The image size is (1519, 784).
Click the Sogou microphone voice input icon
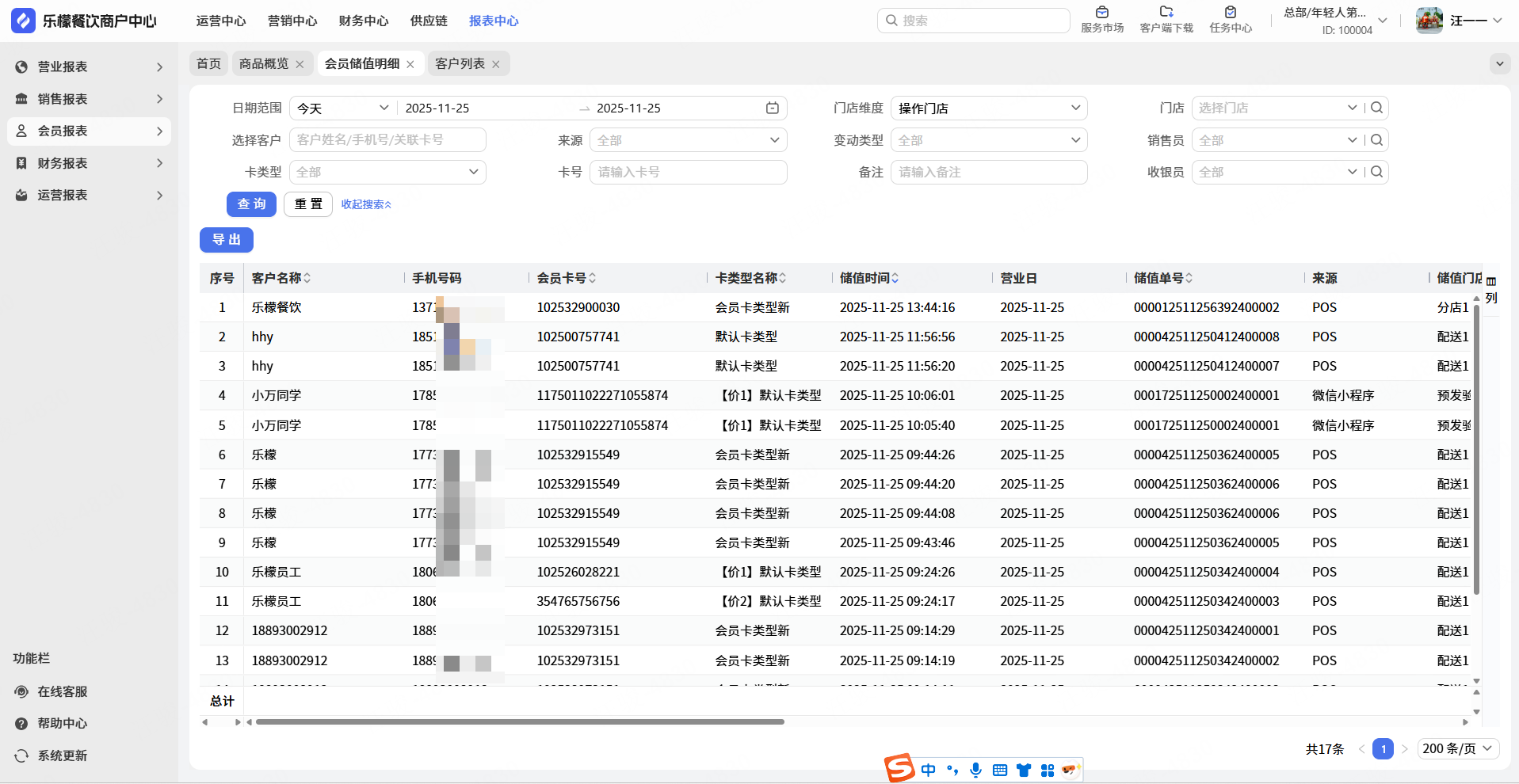[975, 770]
